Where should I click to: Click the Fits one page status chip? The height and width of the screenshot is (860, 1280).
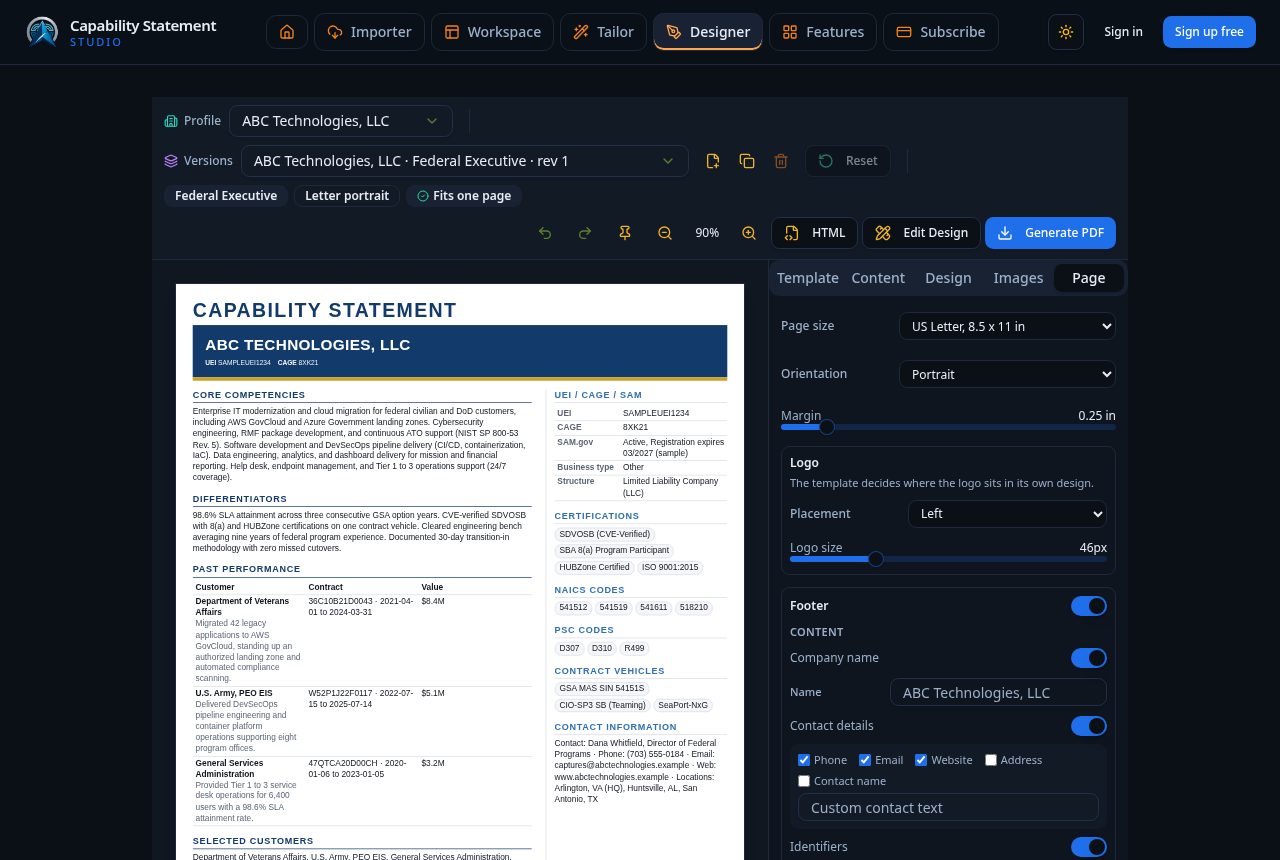point(464,196)
